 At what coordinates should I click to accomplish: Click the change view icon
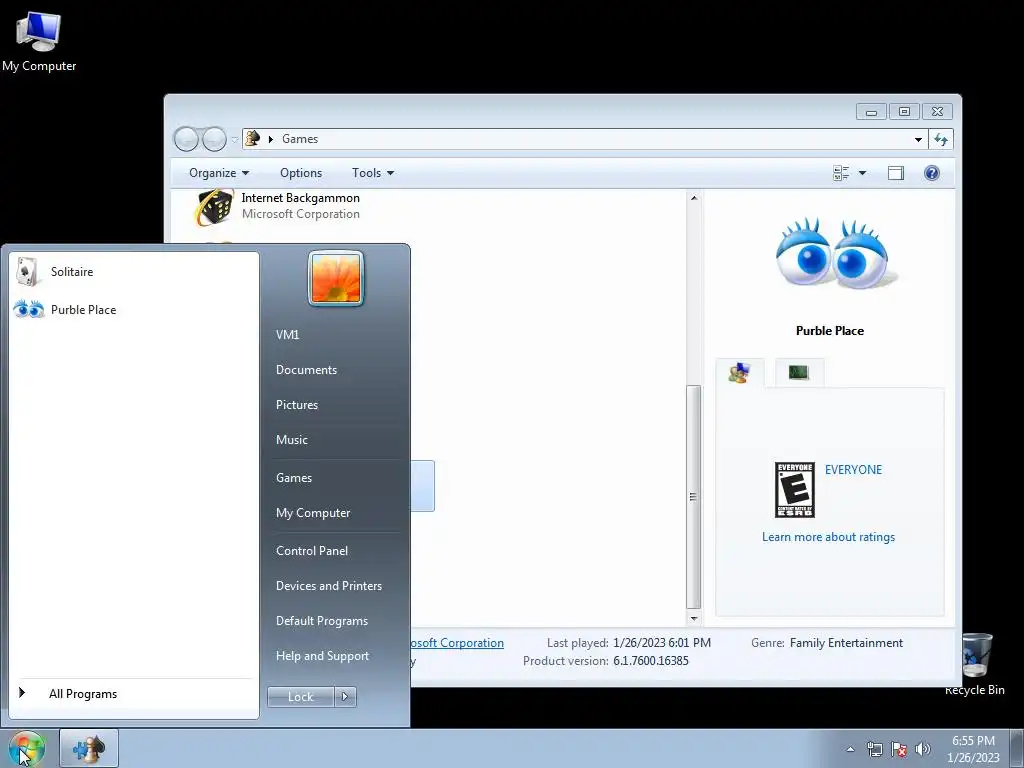pos(841,173)
